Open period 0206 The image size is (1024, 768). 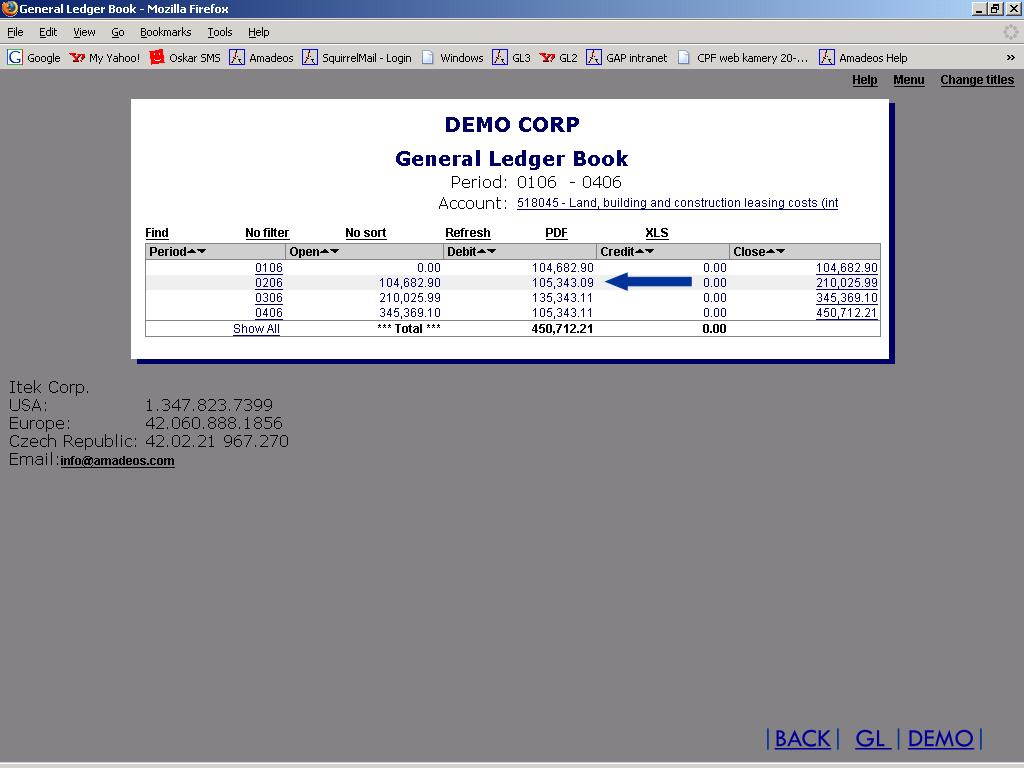(x=268, y=283)
